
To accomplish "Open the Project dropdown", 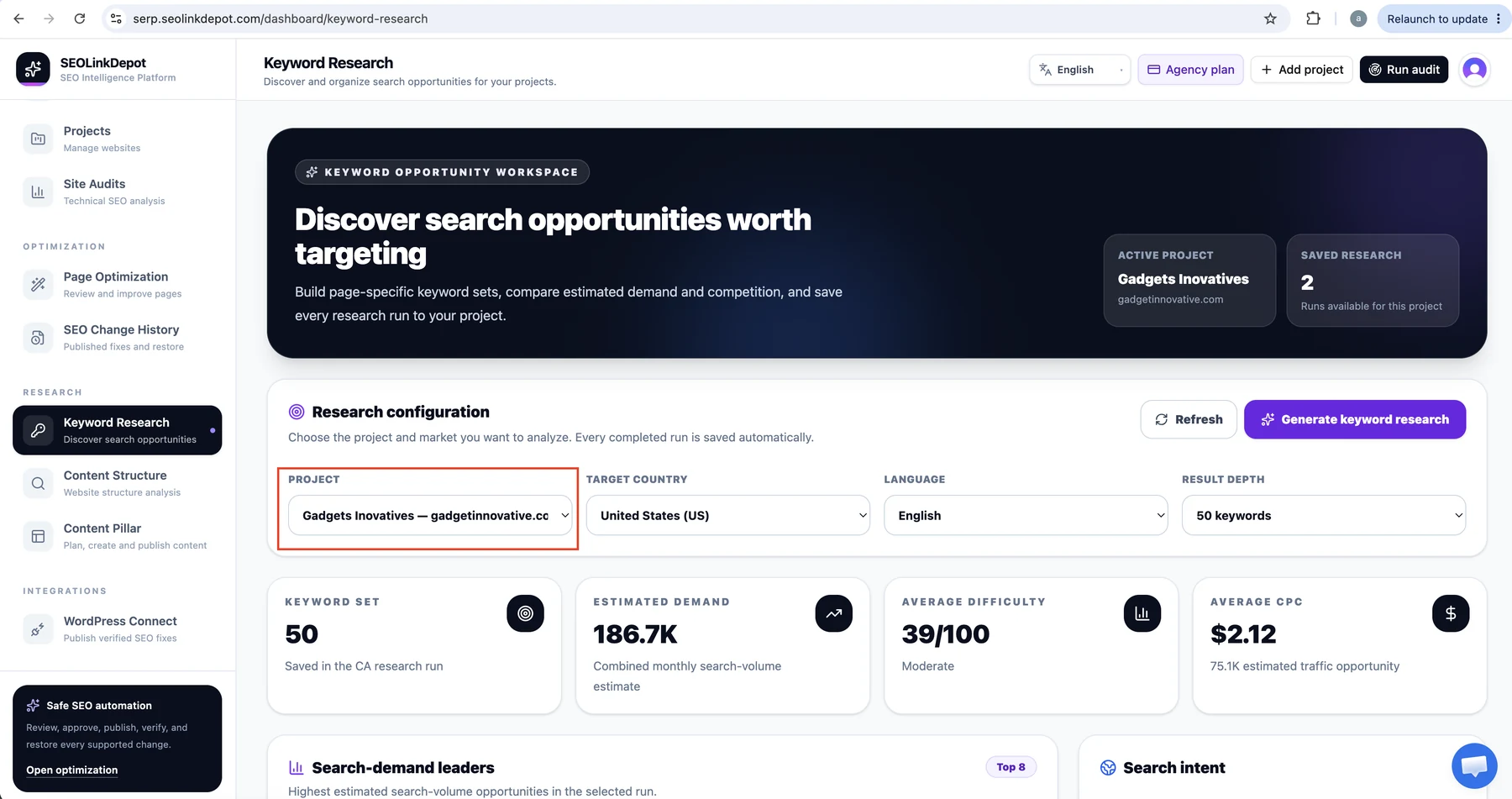I will [430, 515].
